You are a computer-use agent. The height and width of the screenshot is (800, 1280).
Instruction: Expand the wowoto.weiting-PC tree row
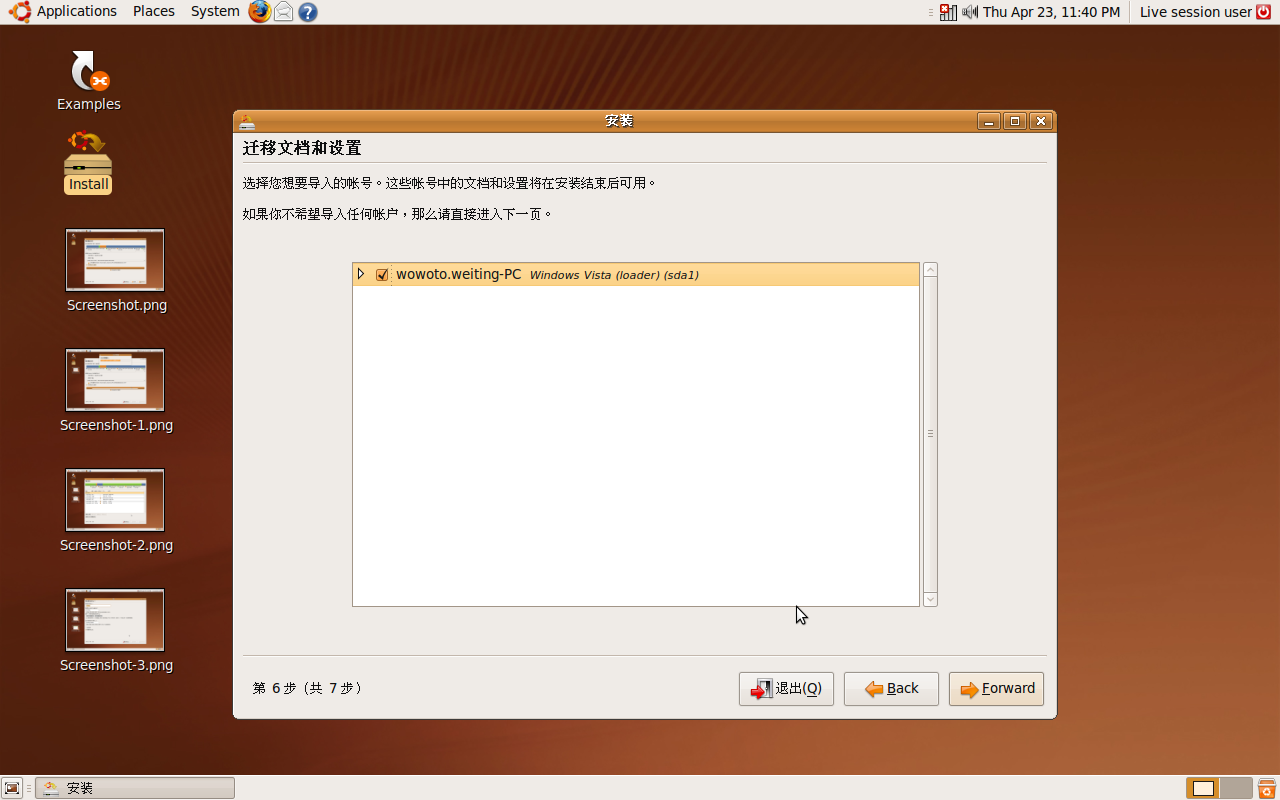pyautogui.click(x=361, y=274)
